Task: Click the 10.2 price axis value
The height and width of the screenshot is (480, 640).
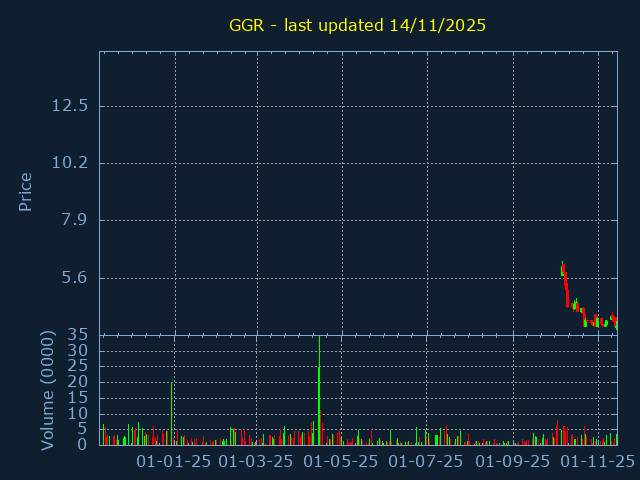Action: pos(70,163)
